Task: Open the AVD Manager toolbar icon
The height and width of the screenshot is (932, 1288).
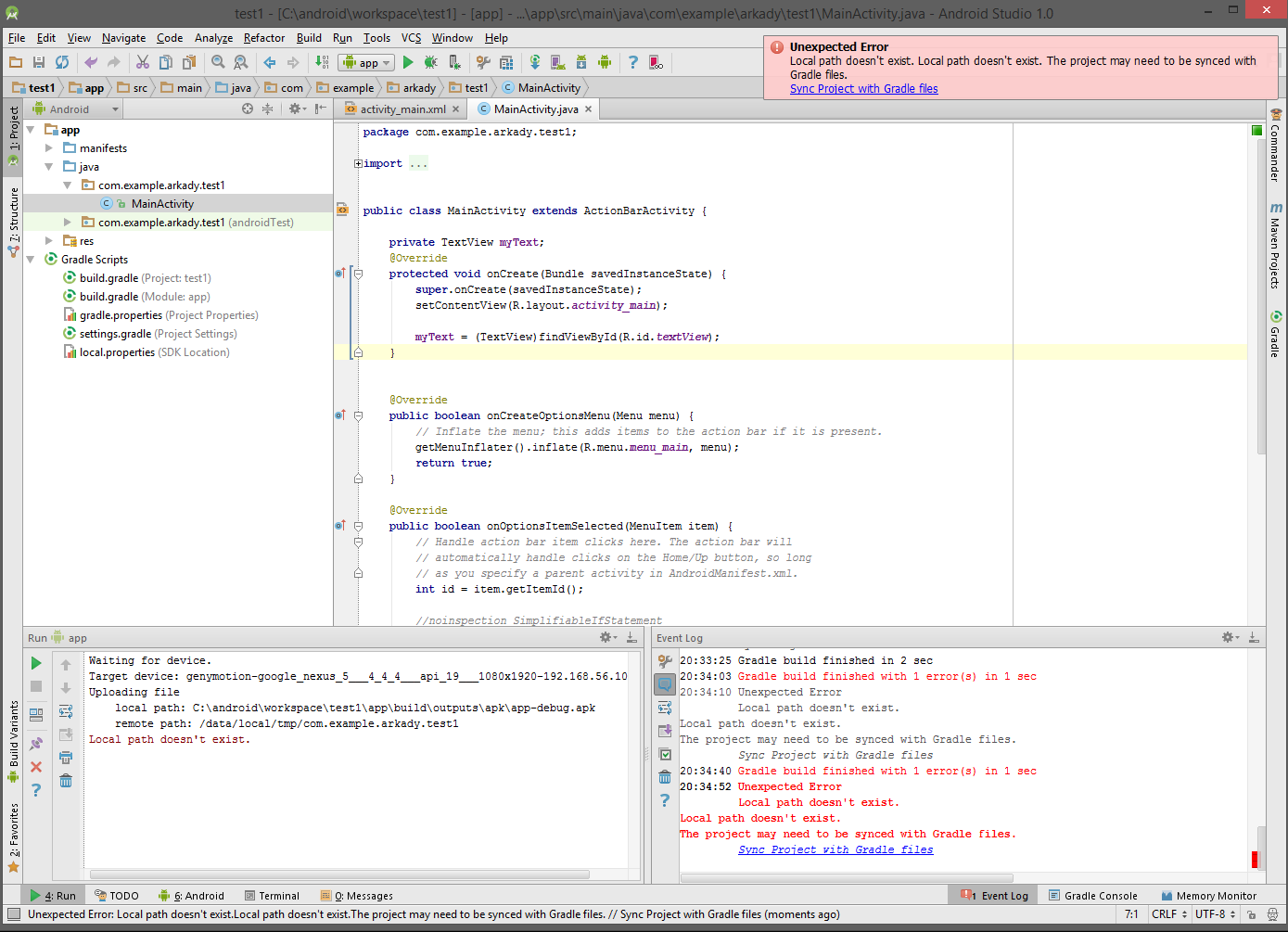Action: point(558,62)
